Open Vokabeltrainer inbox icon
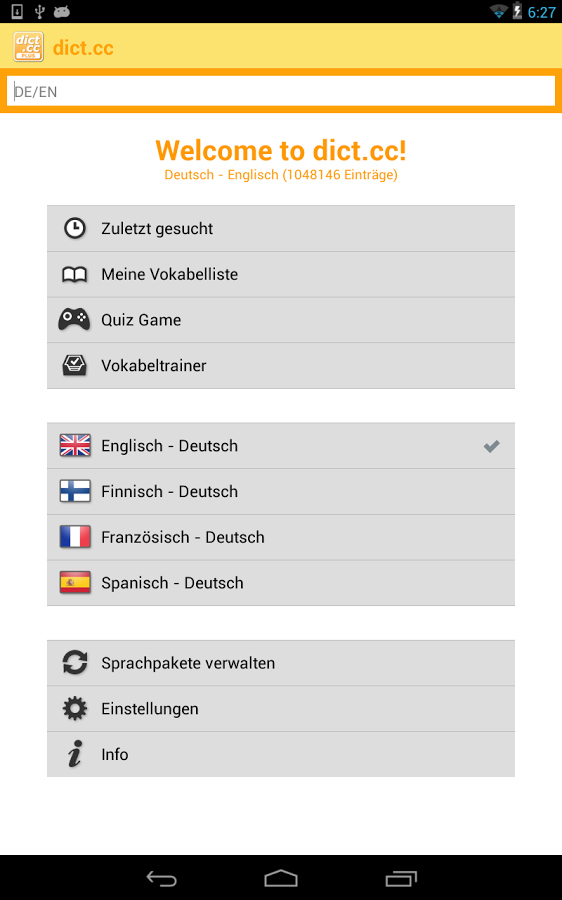 (x=75, y=365)
